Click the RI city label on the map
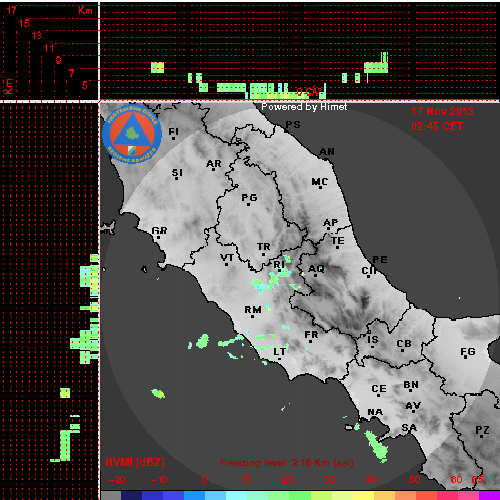The width and height of the screenshot is (500, 500). pos(279,264)
